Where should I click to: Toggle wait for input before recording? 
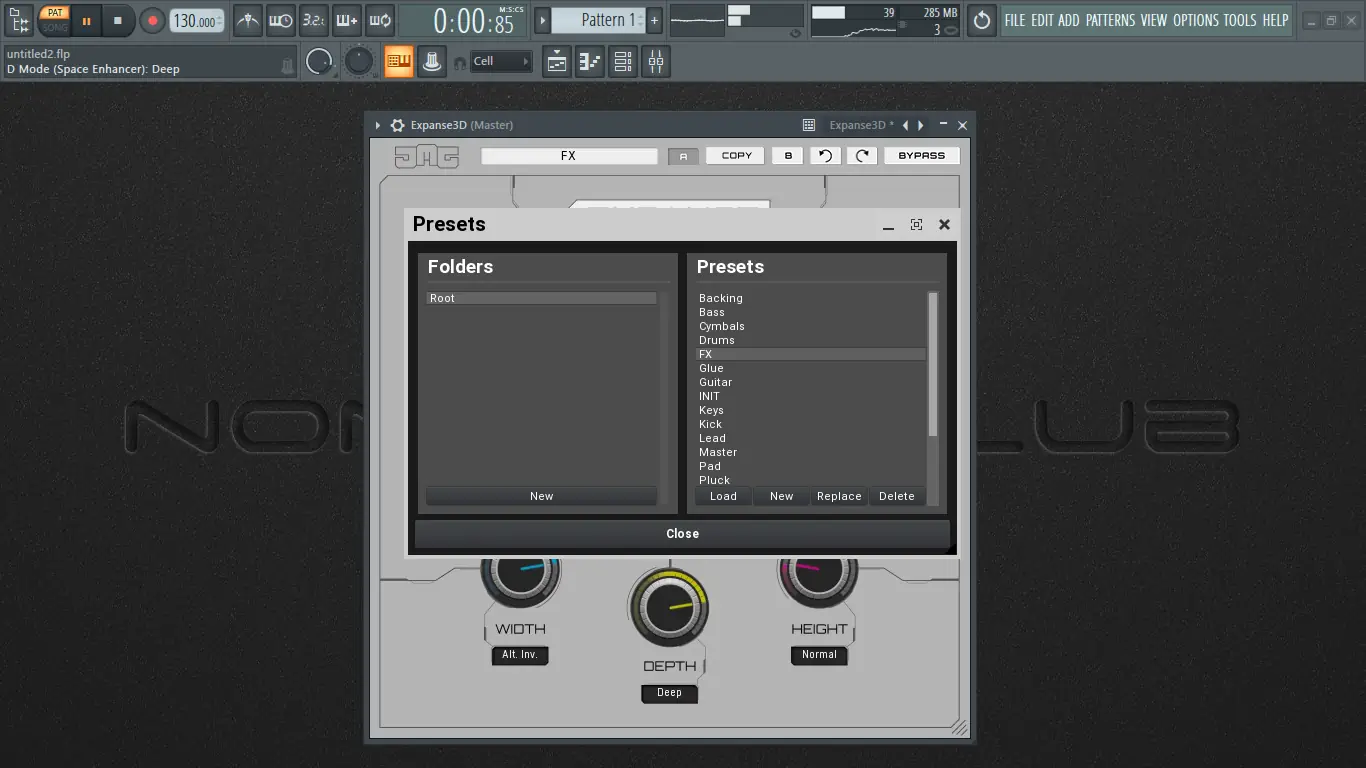pos(281,20)
